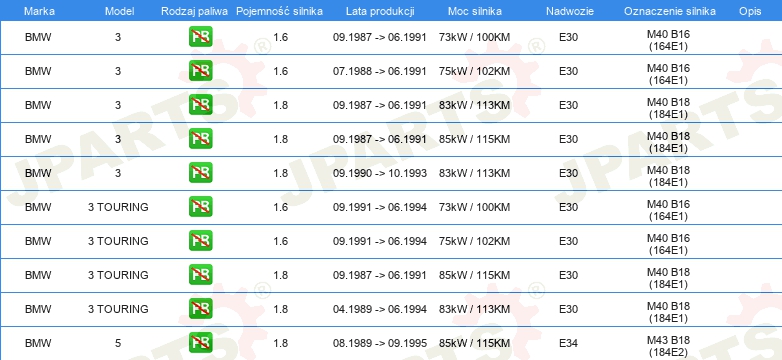Select the E34 body cell

tap(569, 343)
